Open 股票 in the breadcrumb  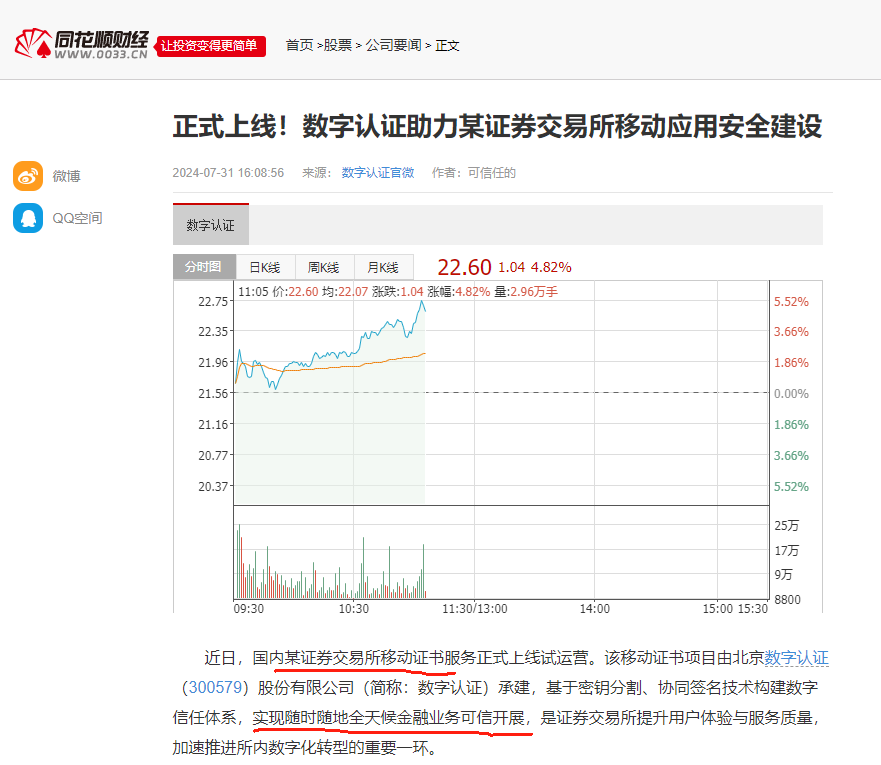click(338, 45)
